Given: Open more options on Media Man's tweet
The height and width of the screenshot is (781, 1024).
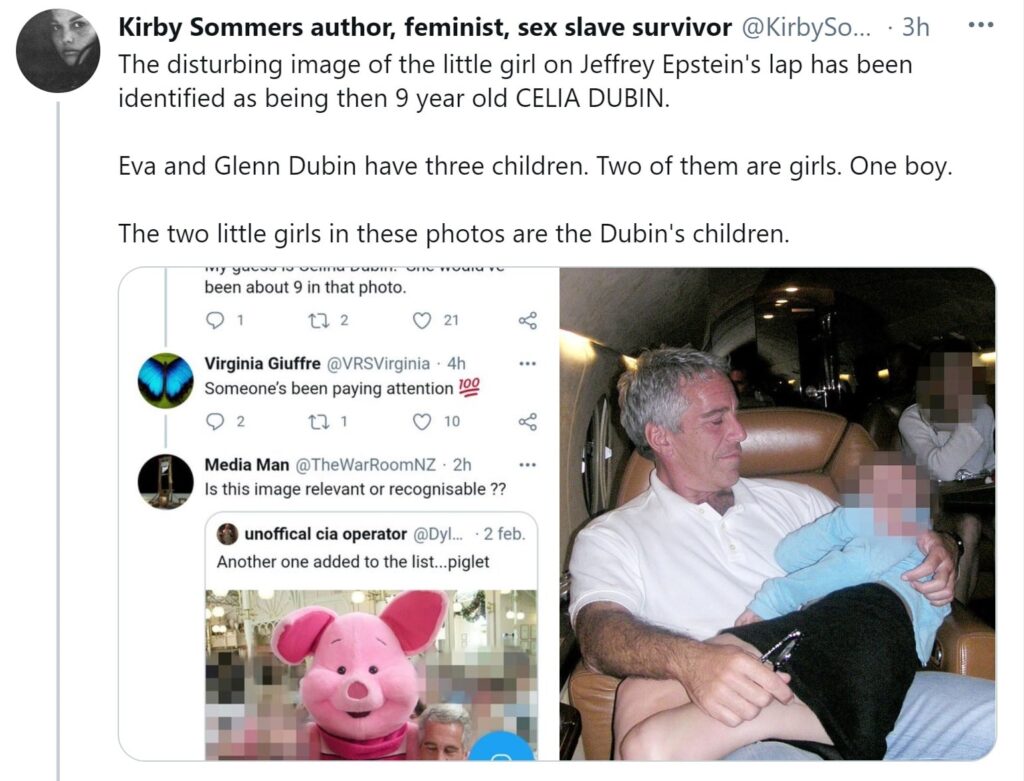Looking at the screenshot, I should [x=527, y=465].
